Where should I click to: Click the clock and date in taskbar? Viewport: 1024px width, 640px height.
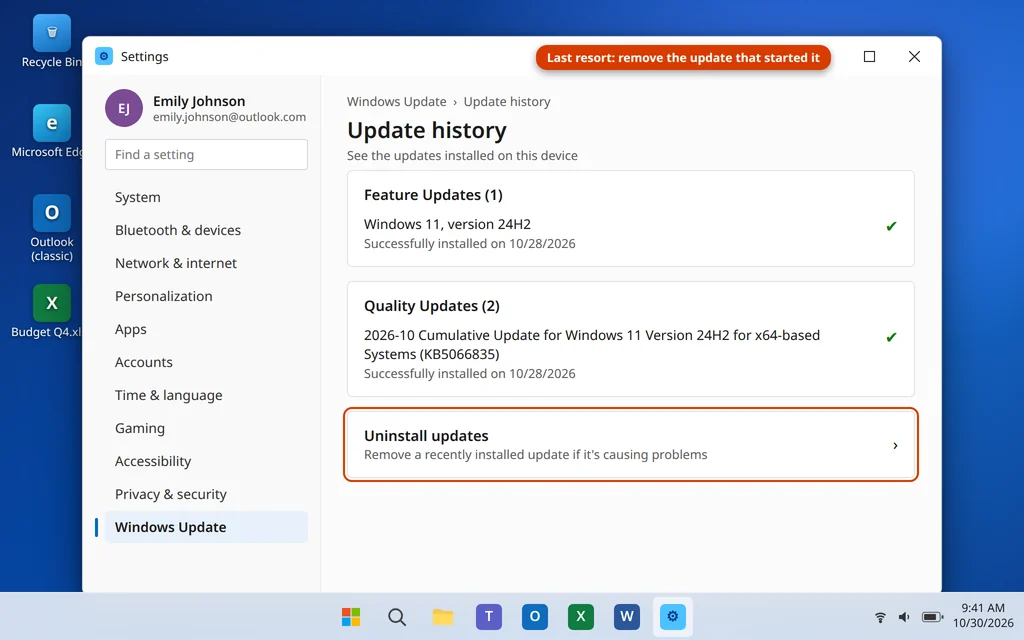pyautogui.click(x=983, y=616)
